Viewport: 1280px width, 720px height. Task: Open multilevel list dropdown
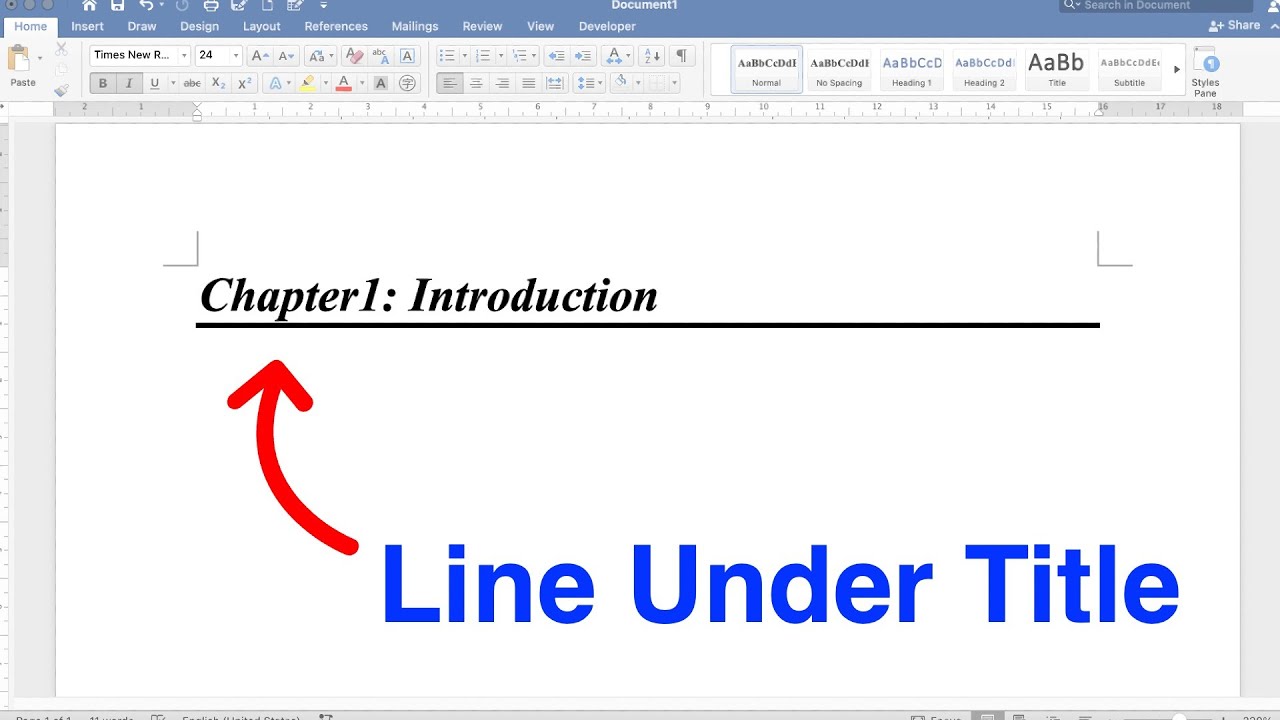(524, 56)
